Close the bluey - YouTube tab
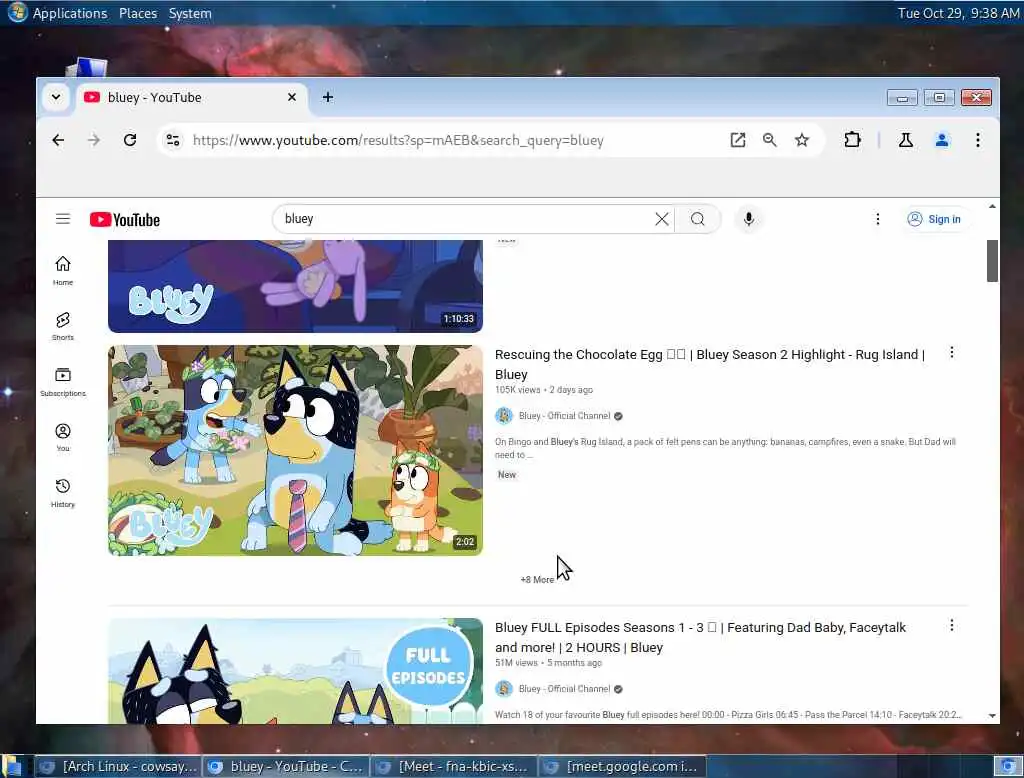Screen dimensions: 1024x778 292,97
